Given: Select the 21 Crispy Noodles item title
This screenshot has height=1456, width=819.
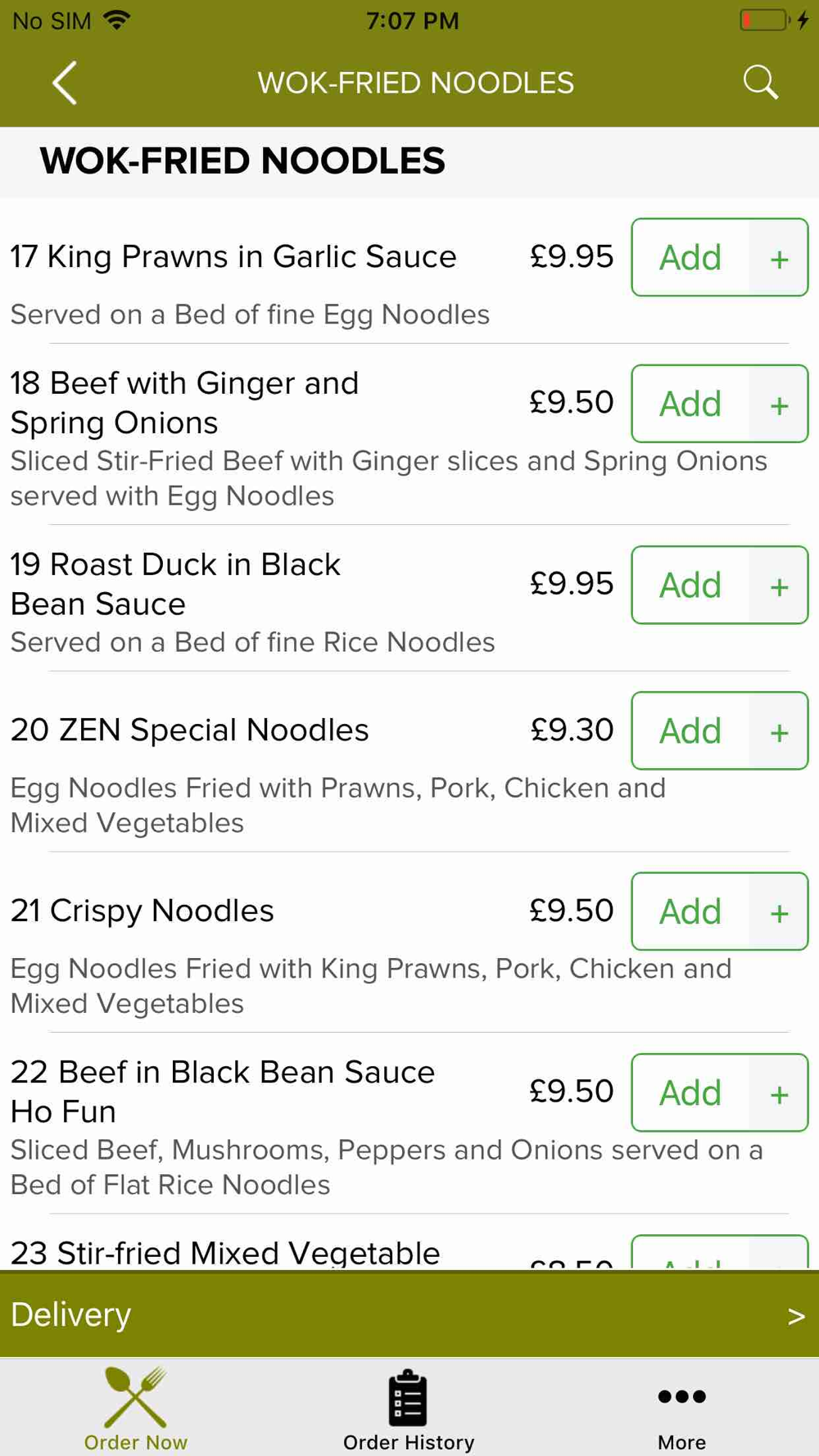Looking at the screenshot, I should click(143, 911).
